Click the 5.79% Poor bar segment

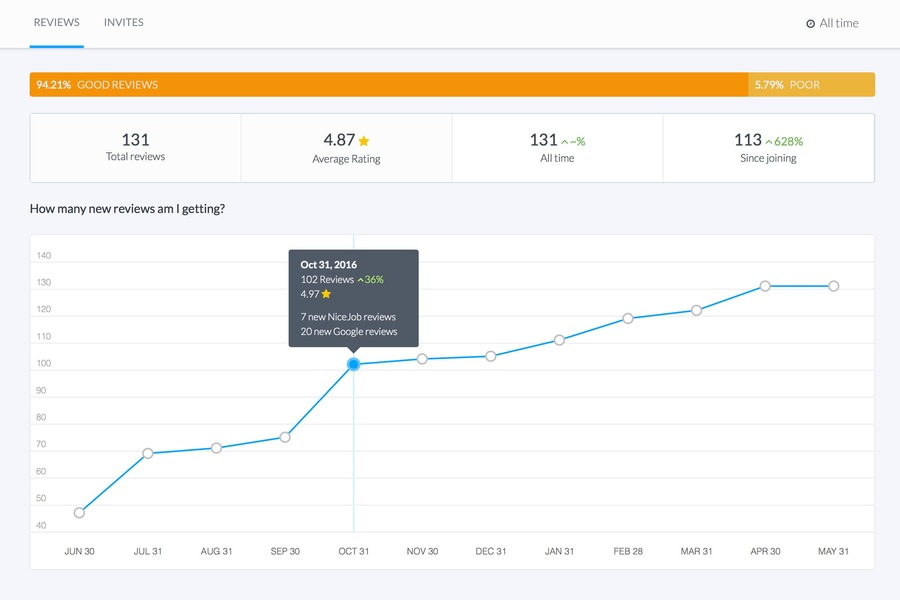coord(812,84)
